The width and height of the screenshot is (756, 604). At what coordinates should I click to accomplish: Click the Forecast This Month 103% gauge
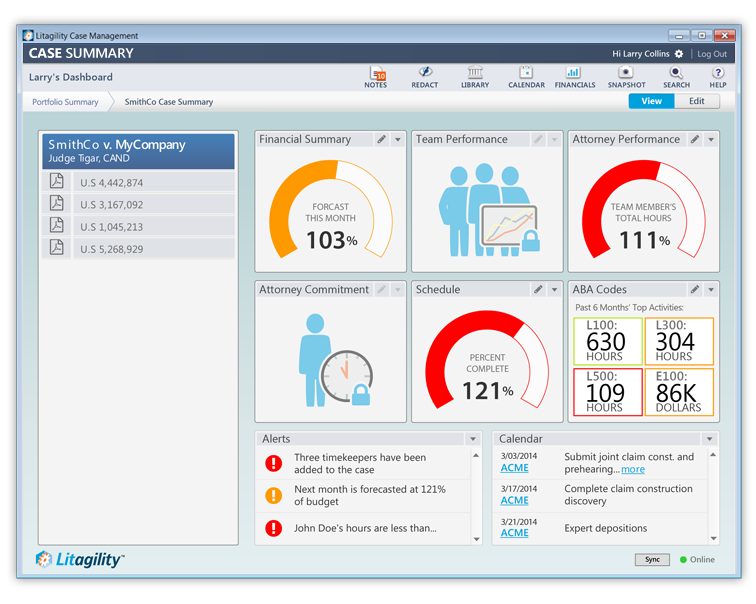[331, 210]
